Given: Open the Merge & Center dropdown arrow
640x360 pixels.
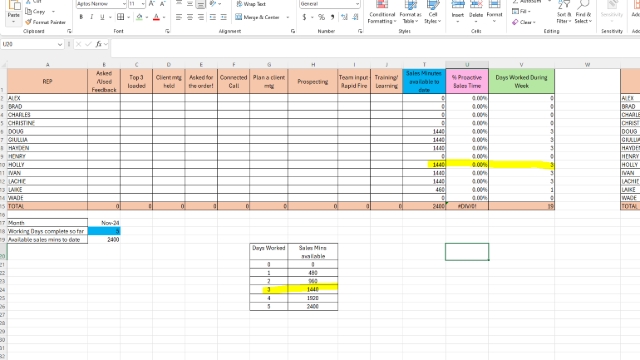Looking at the screenshot, I should 288,17.
